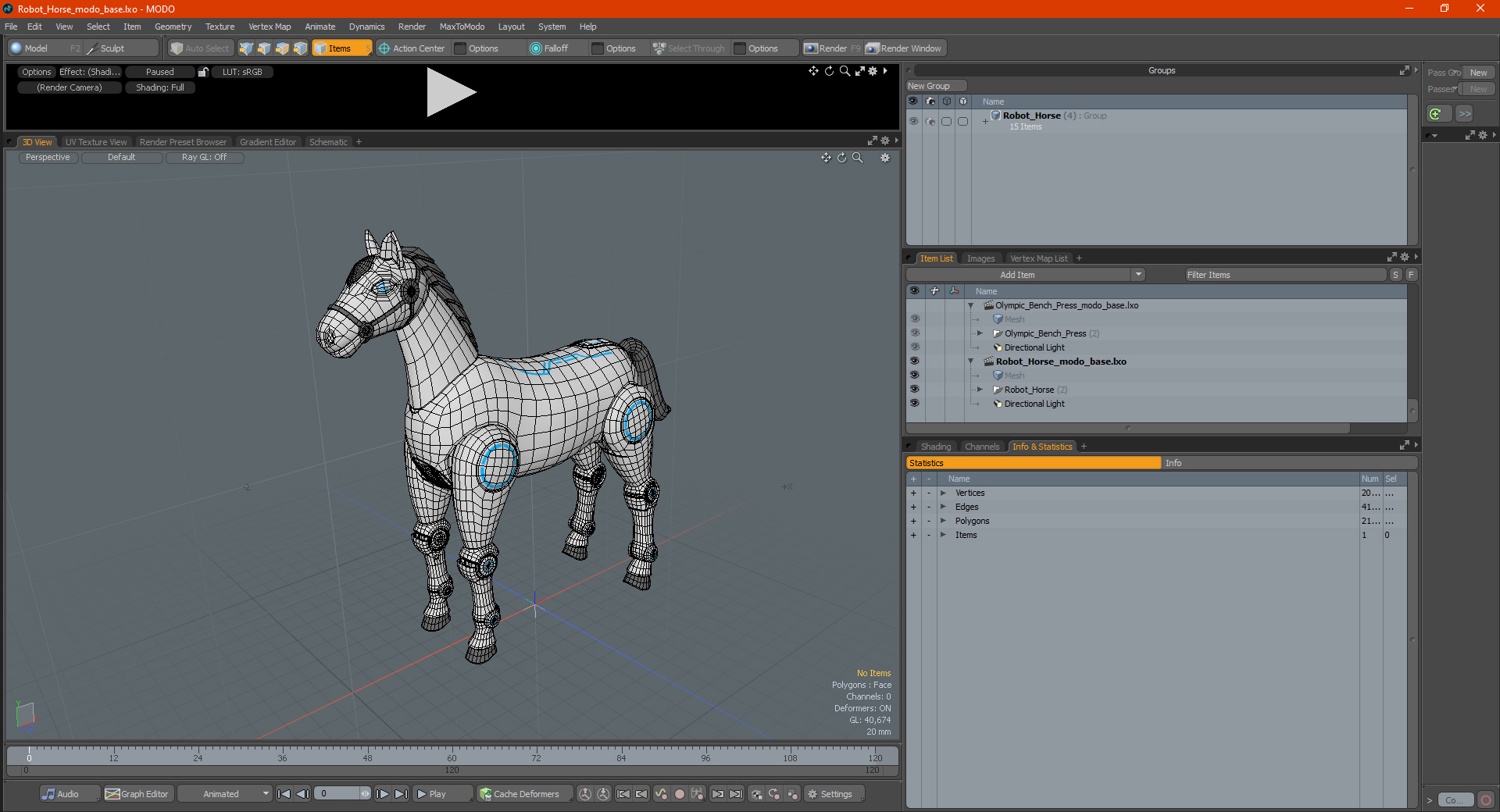Go to last frame
This screenshot has width=1500, height=812.
pos(401,794)
